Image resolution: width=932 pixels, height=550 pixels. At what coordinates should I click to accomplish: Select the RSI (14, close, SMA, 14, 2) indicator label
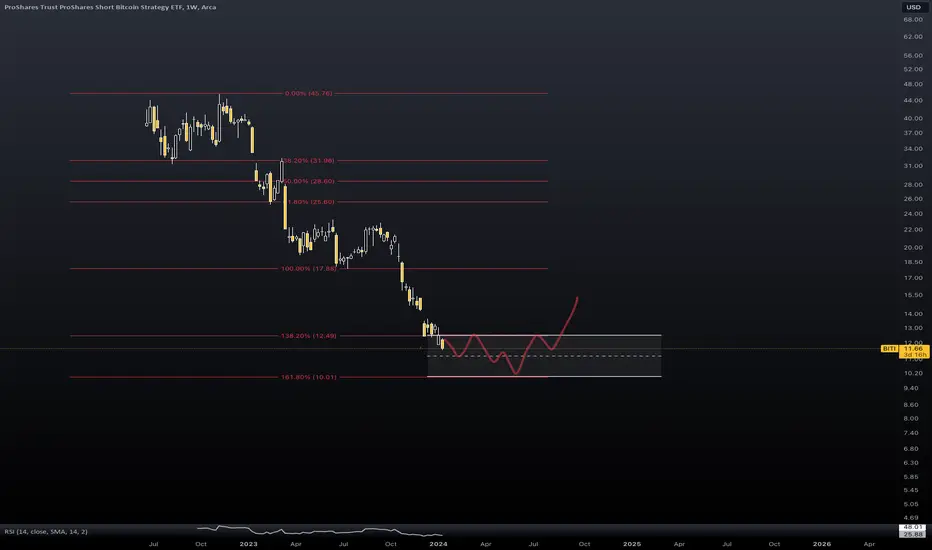tap(46, 532)
